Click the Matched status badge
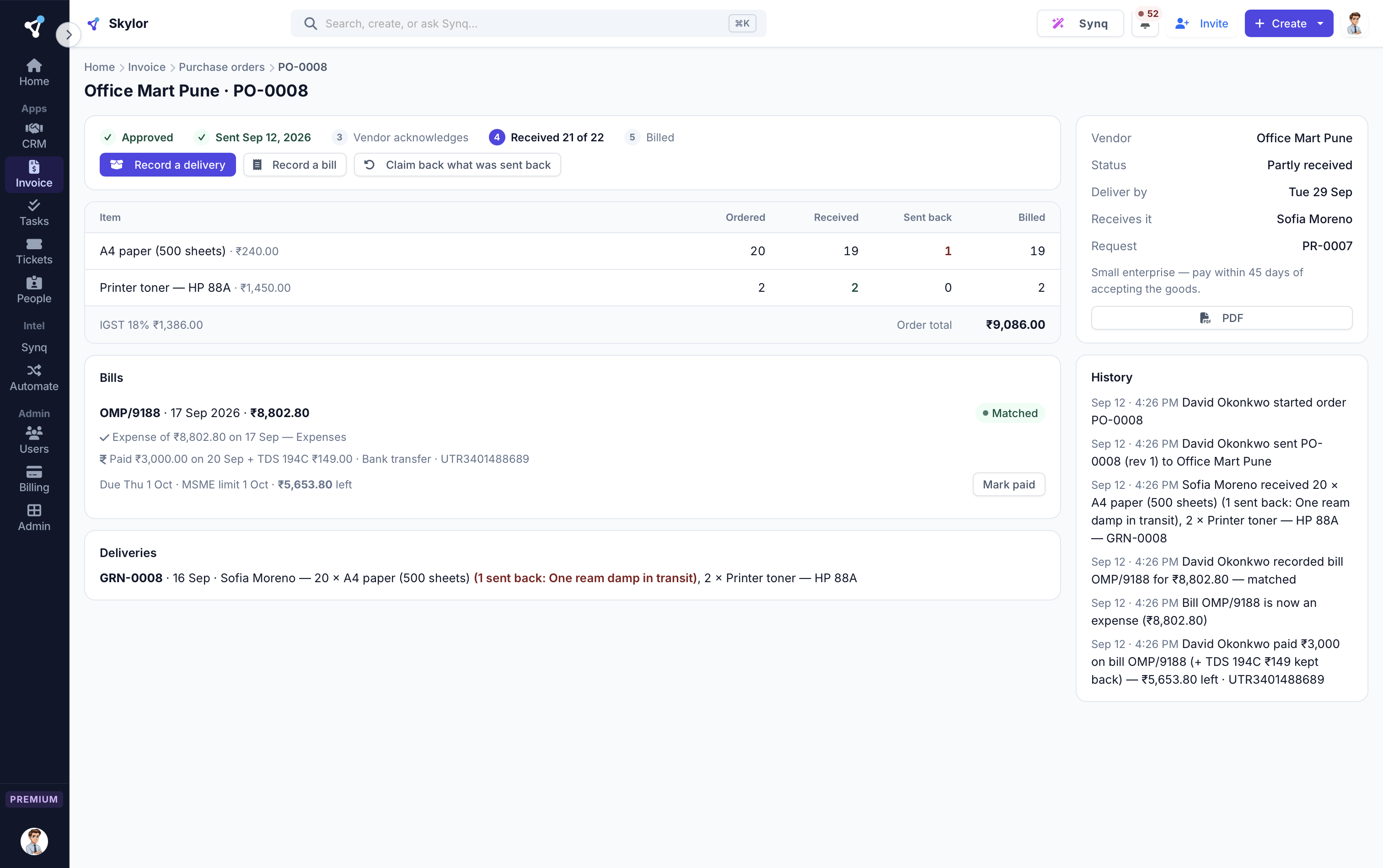This screenshot has height=868, width=1383. coord(1010,413)
